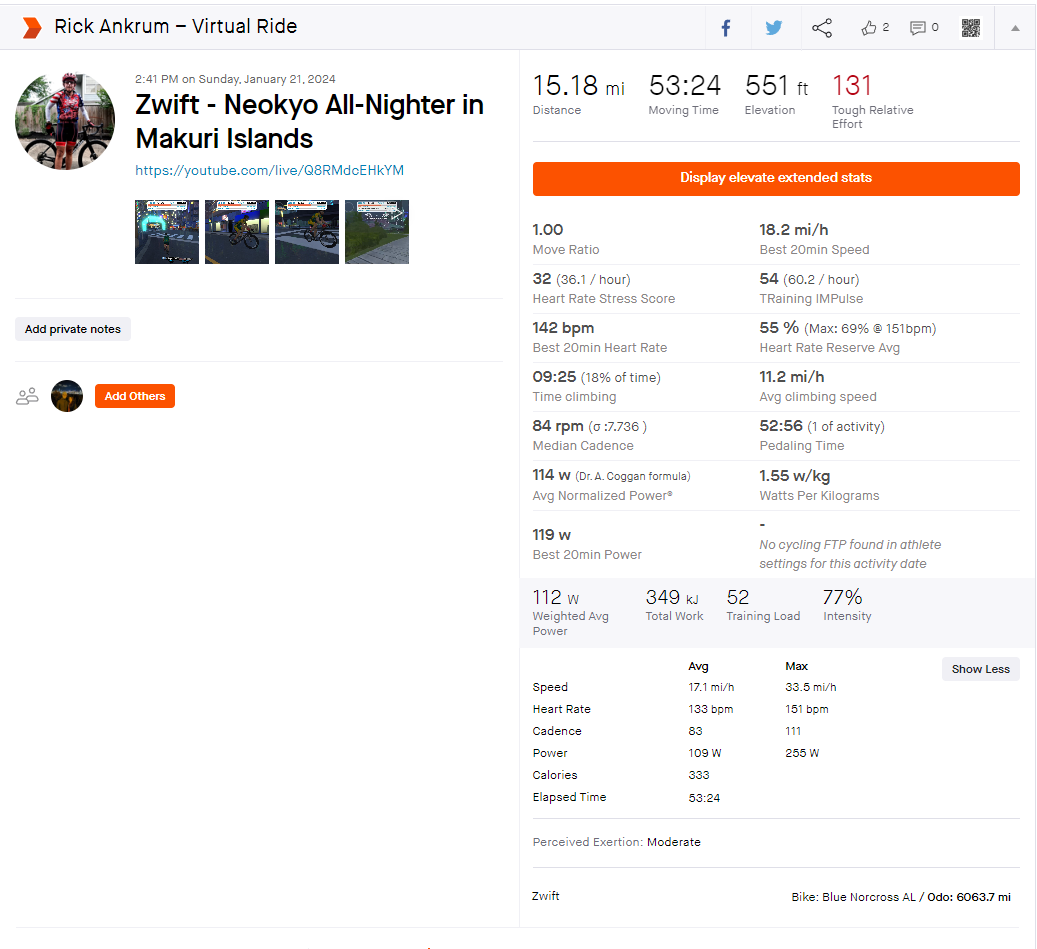Click the Calories 333 value

click(698, 775)
